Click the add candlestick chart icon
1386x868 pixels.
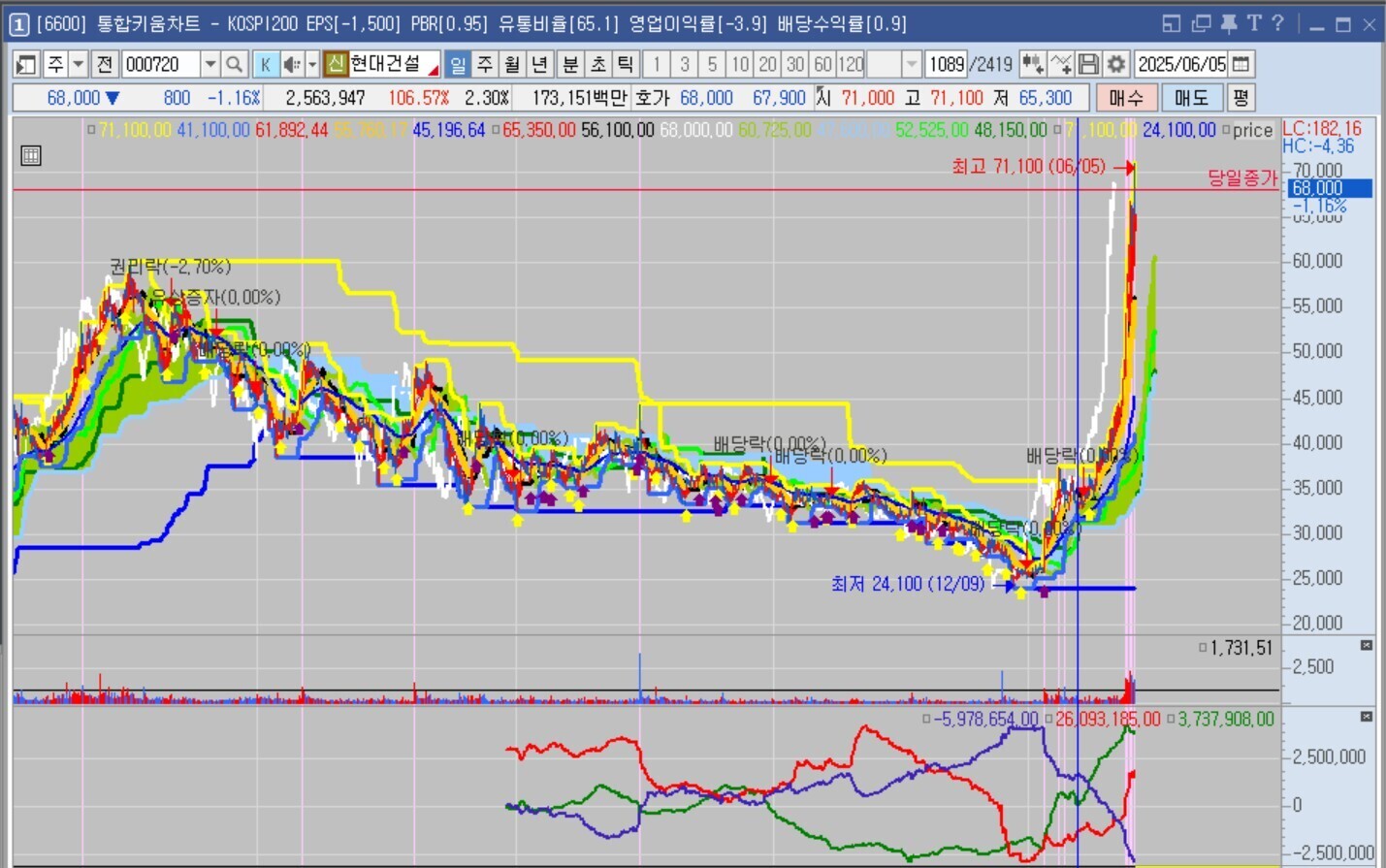point(1033,64)
